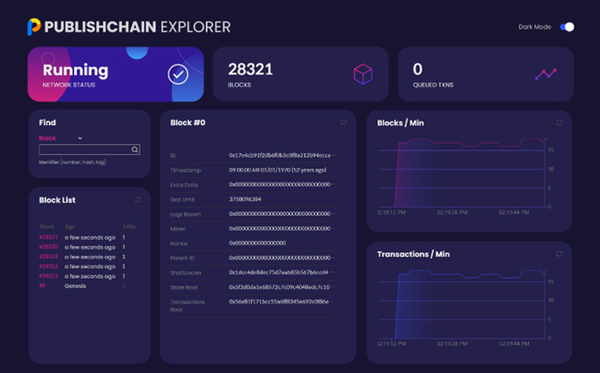The image size is (600, 373).
Task: Refresh the Block #0 details panel
Action: [x=344, y=122]
